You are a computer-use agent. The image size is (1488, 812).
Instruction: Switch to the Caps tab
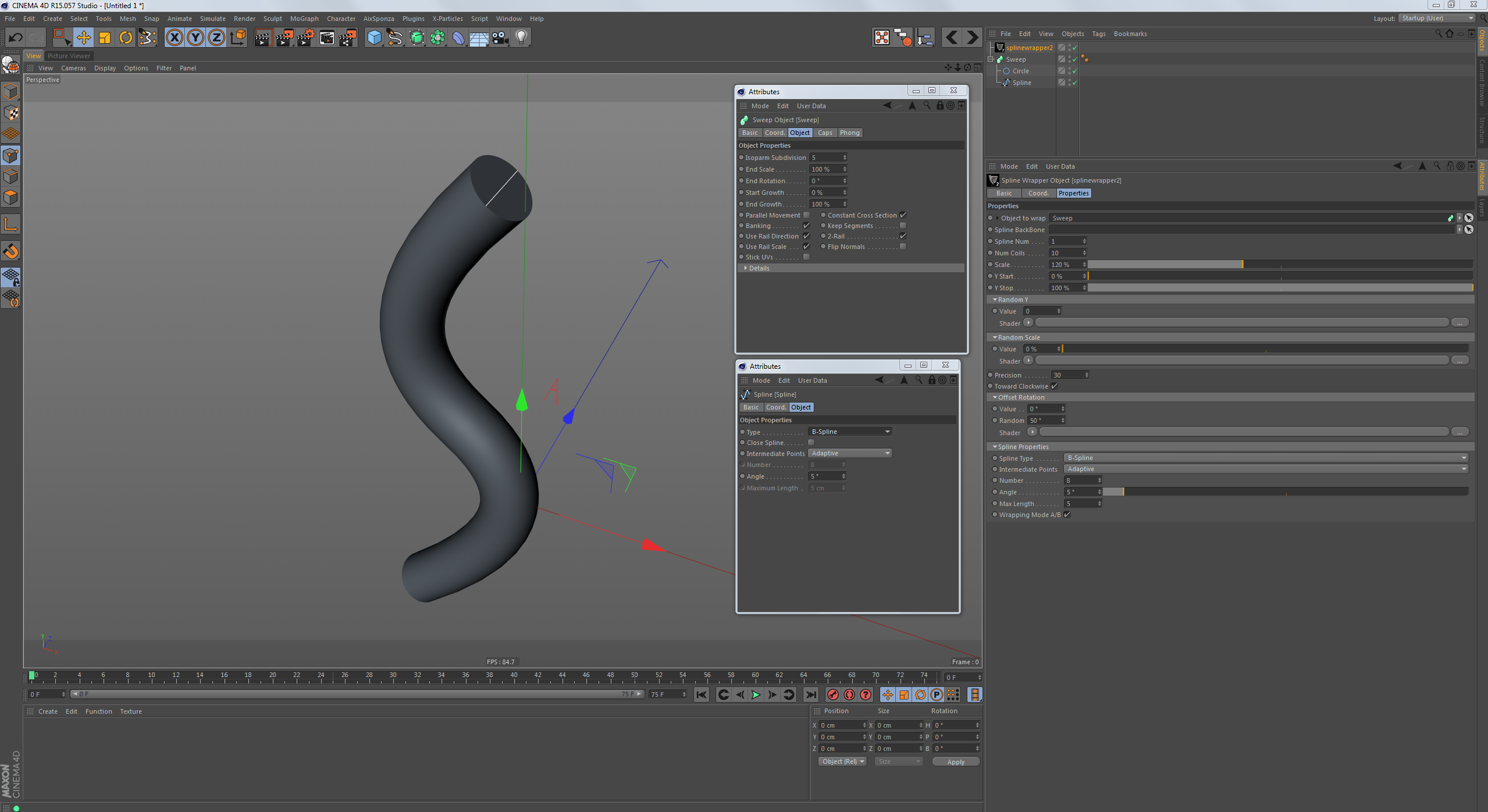[x=824, y=133]
